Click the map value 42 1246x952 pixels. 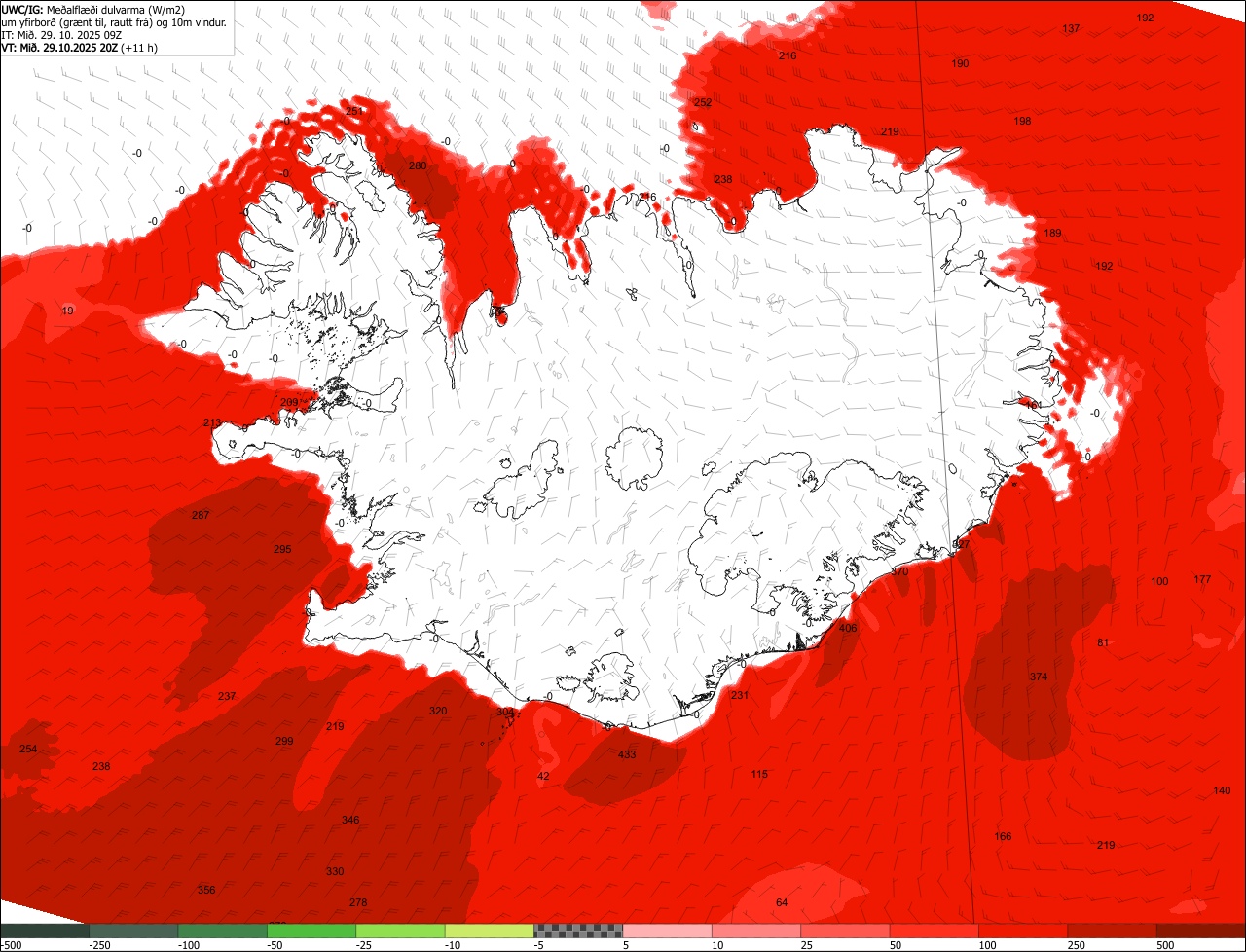click(x=543, y=776)
